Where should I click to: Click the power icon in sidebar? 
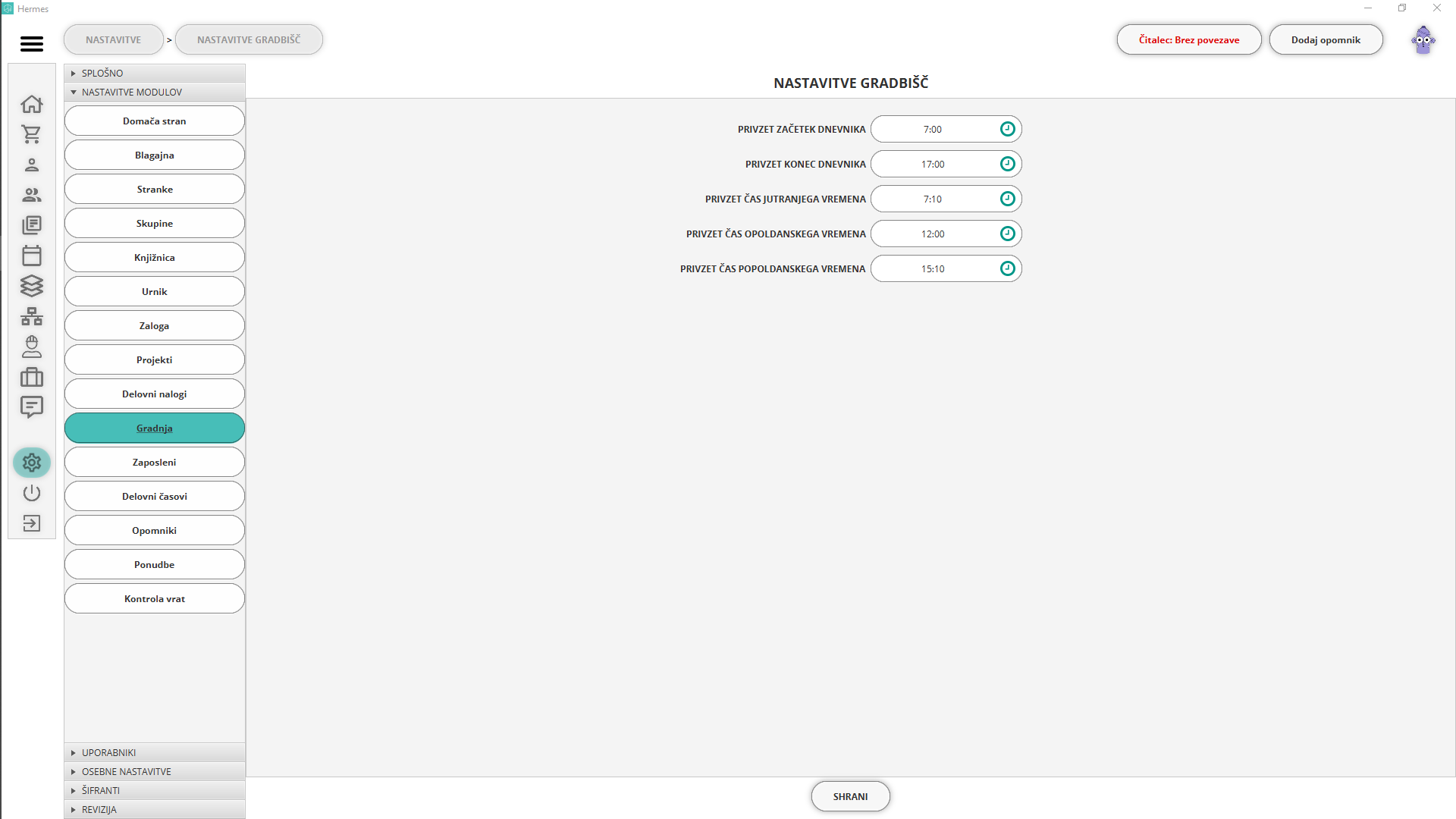pos(32,493)
